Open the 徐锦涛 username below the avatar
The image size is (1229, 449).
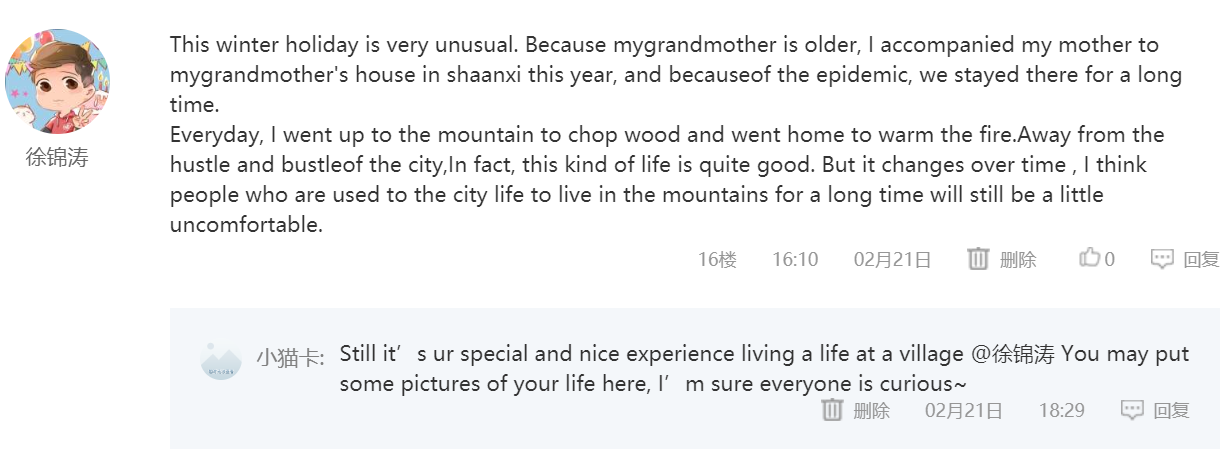pos(58,157)
